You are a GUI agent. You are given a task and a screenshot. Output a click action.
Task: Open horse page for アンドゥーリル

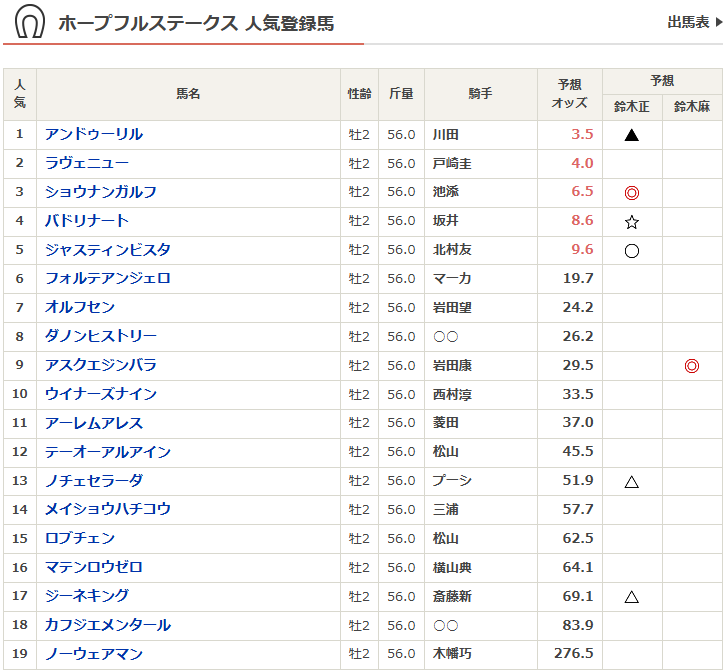(94, 134)
